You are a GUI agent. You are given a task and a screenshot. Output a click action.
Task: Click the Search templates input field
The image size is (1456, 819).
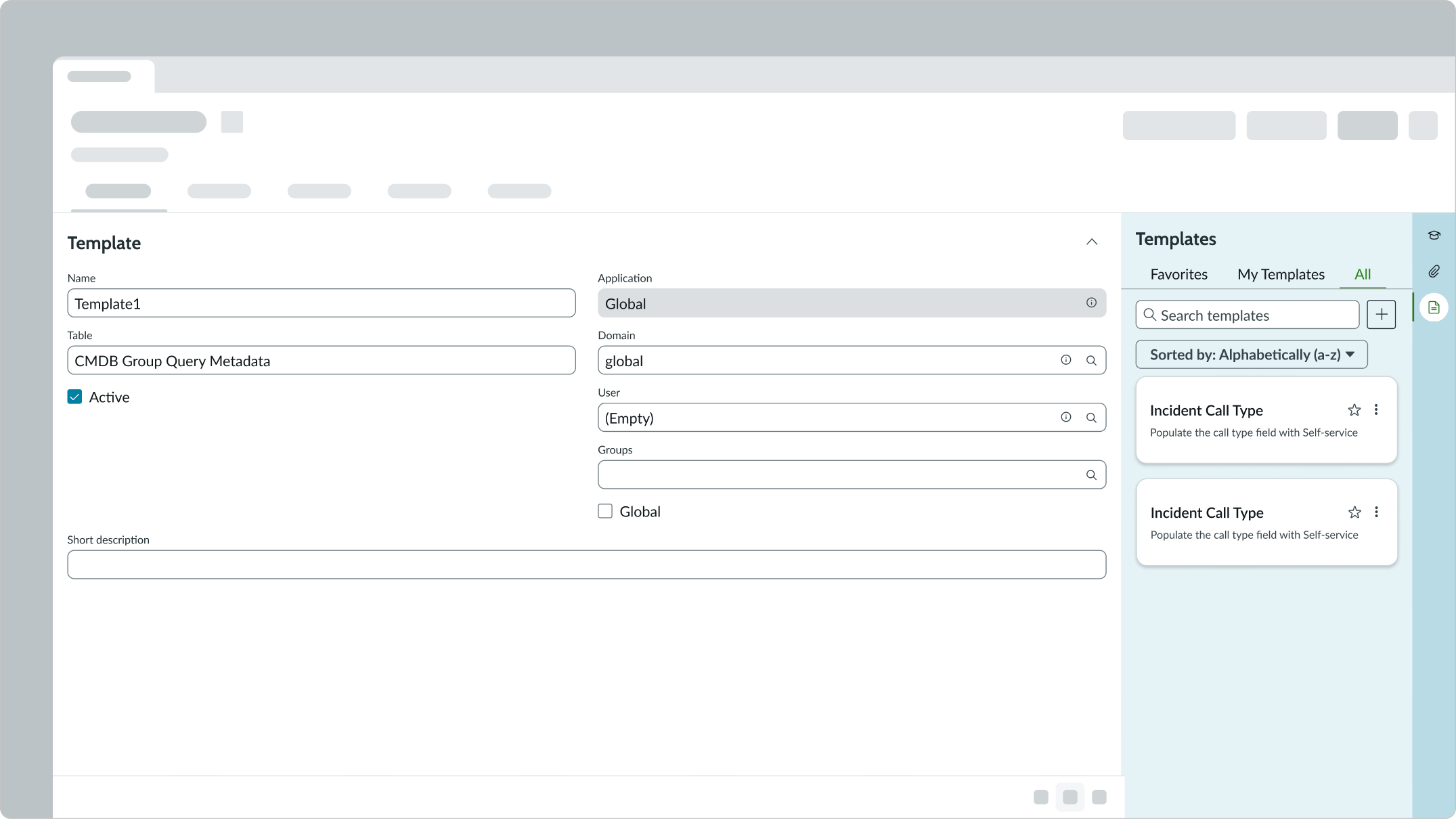[x=1246, y=315]
